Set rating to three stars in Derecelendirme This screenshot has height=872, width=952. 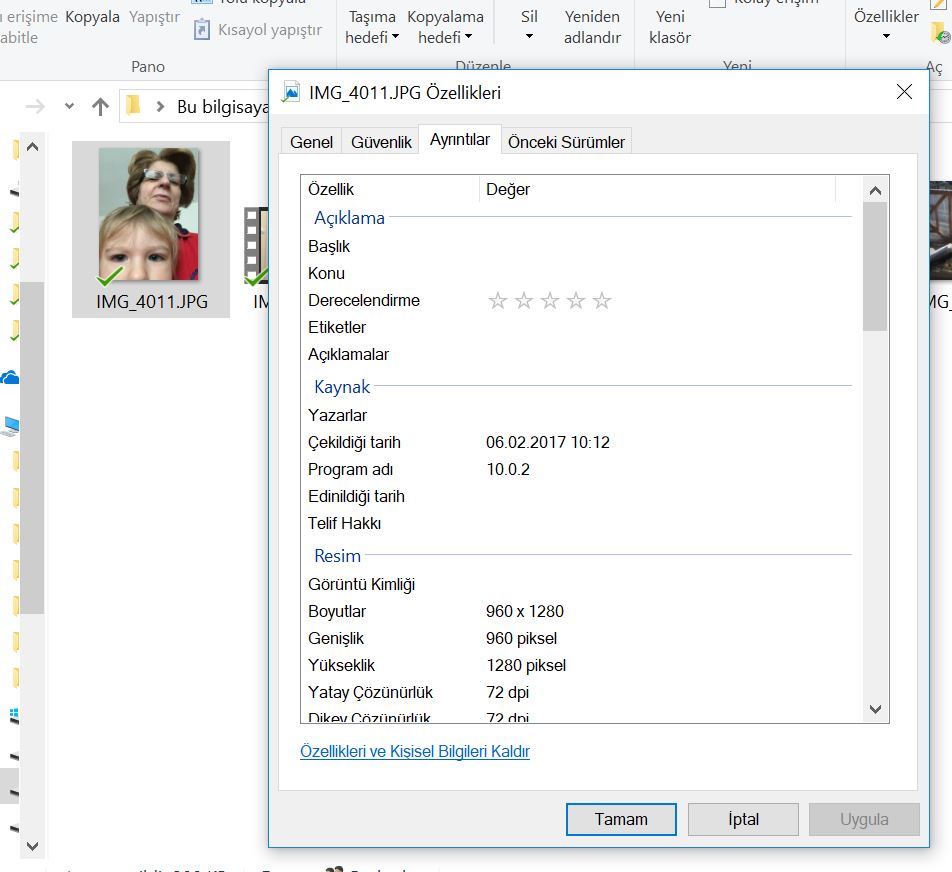[549, 300]
